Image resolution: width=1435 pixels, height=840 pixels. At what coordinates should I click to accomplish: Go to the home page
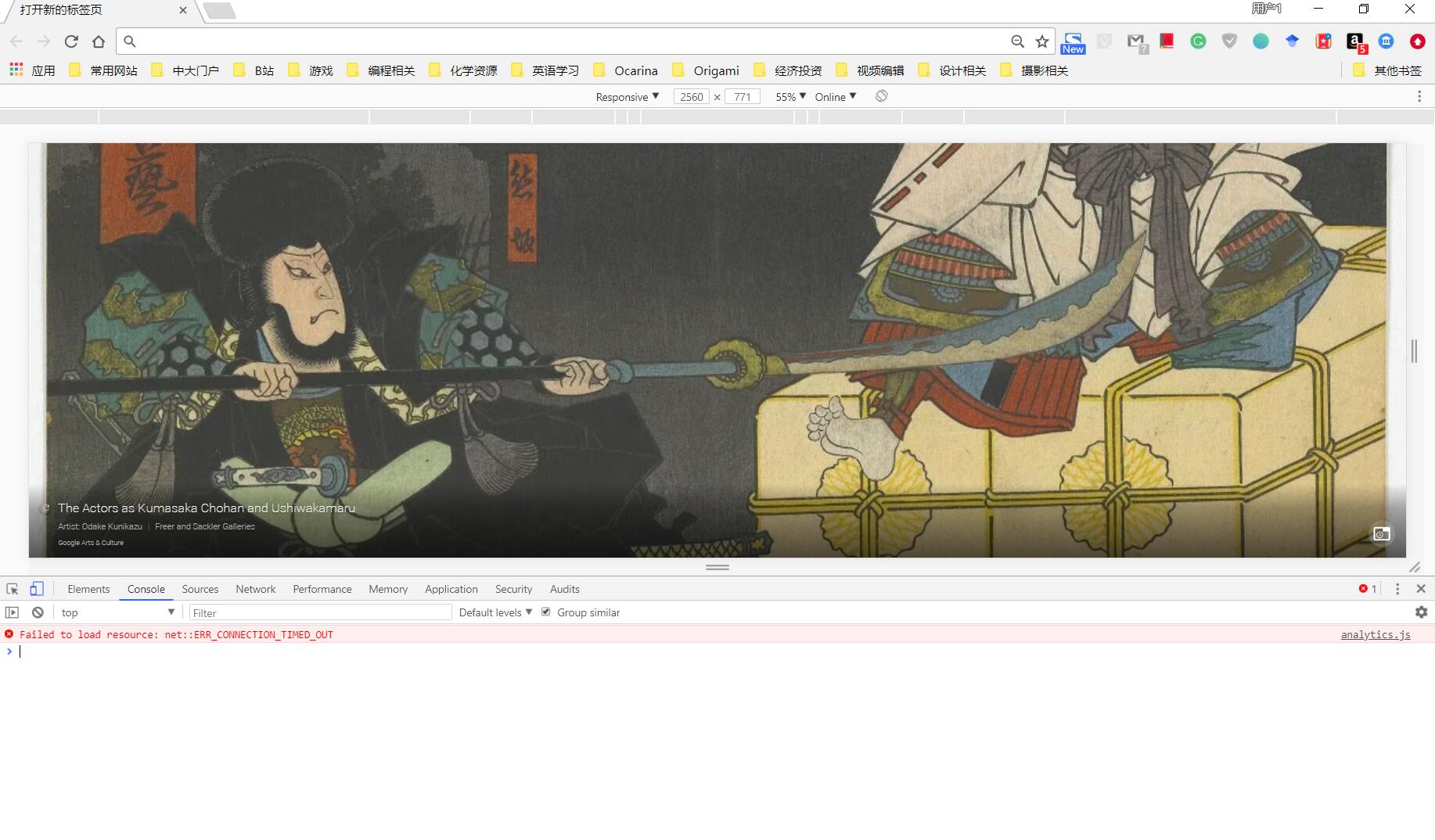coord(99,41)
